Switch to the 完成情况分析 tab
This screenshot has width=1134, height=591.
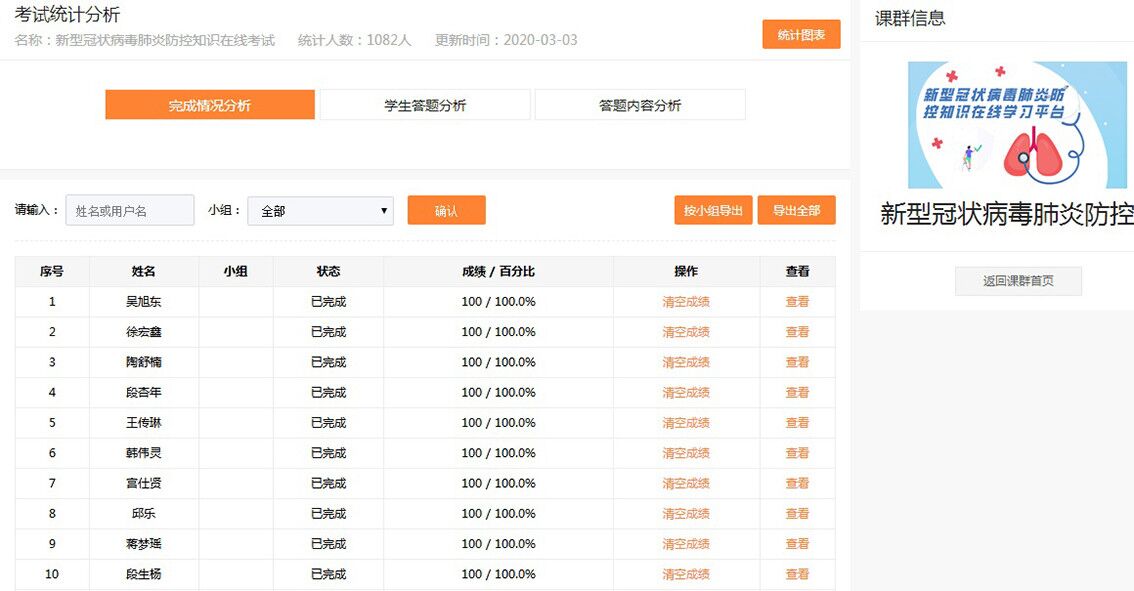tap(210, 105)
